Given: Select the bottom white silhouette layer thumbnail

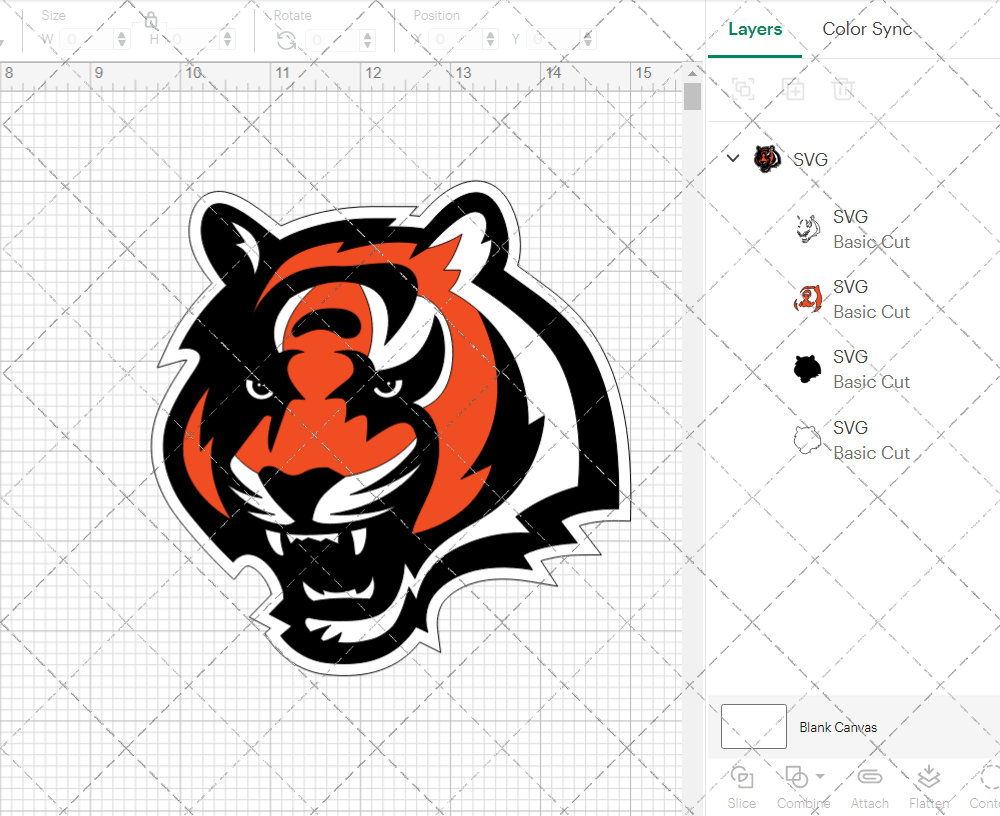Looking at the screenshot, I should tap(807, 440).
